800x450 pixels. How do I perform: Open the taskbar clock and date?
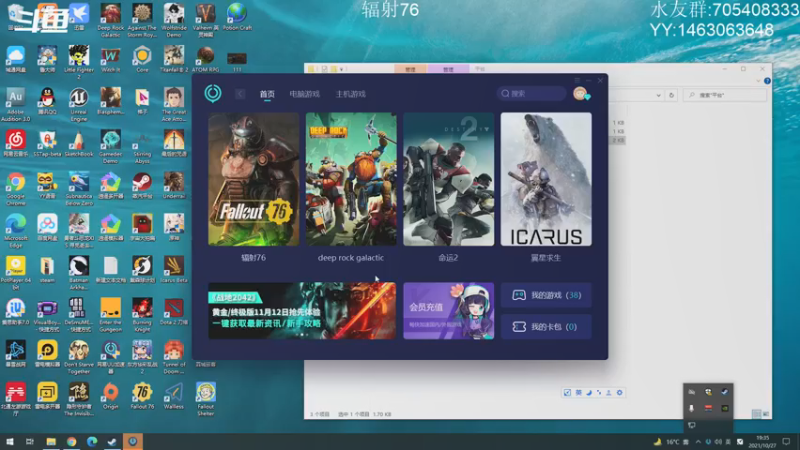pyautogui.click(x=762, y=442)
